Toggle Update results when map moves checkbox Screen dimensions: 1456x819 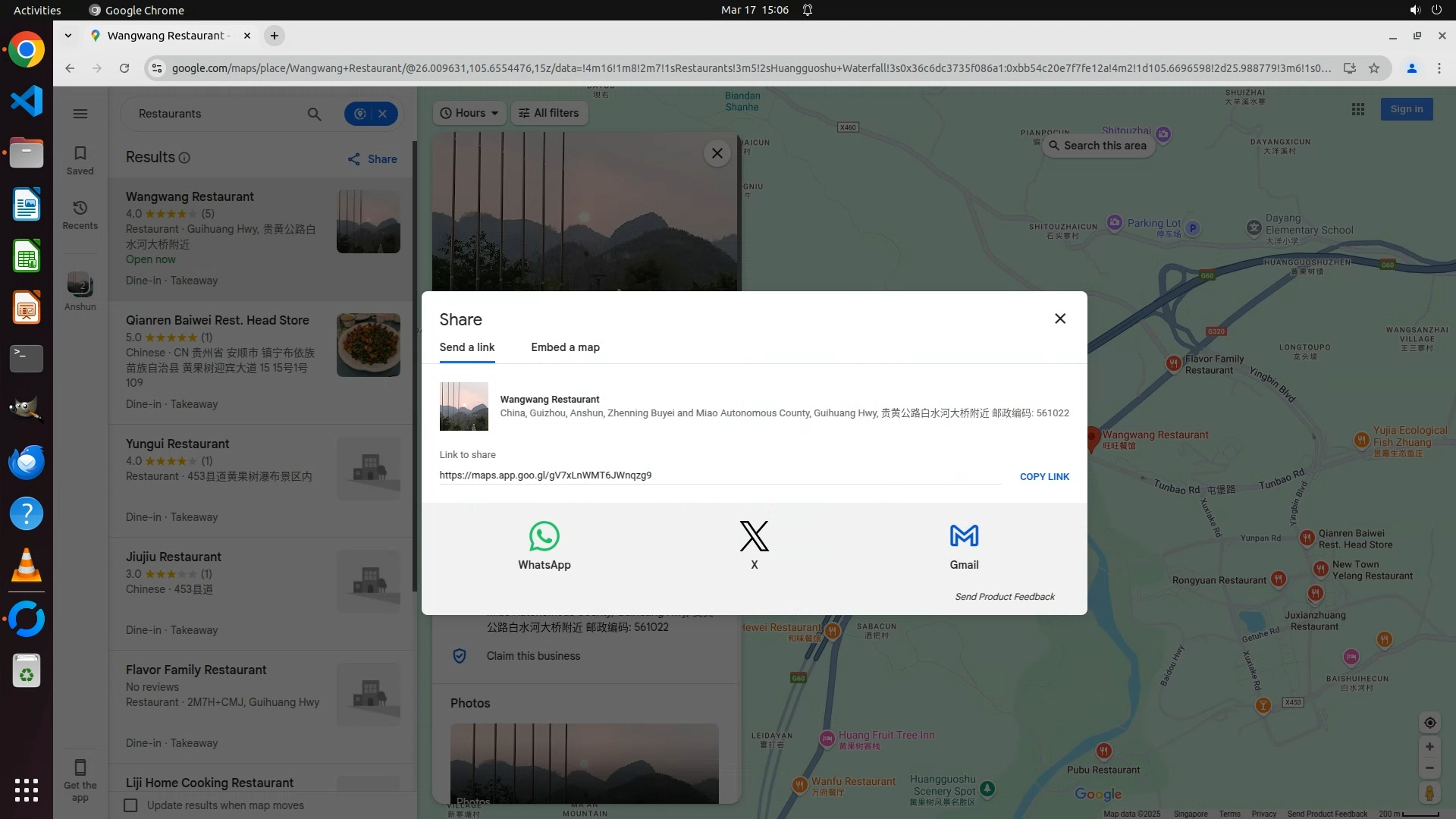tap(130, 805)
